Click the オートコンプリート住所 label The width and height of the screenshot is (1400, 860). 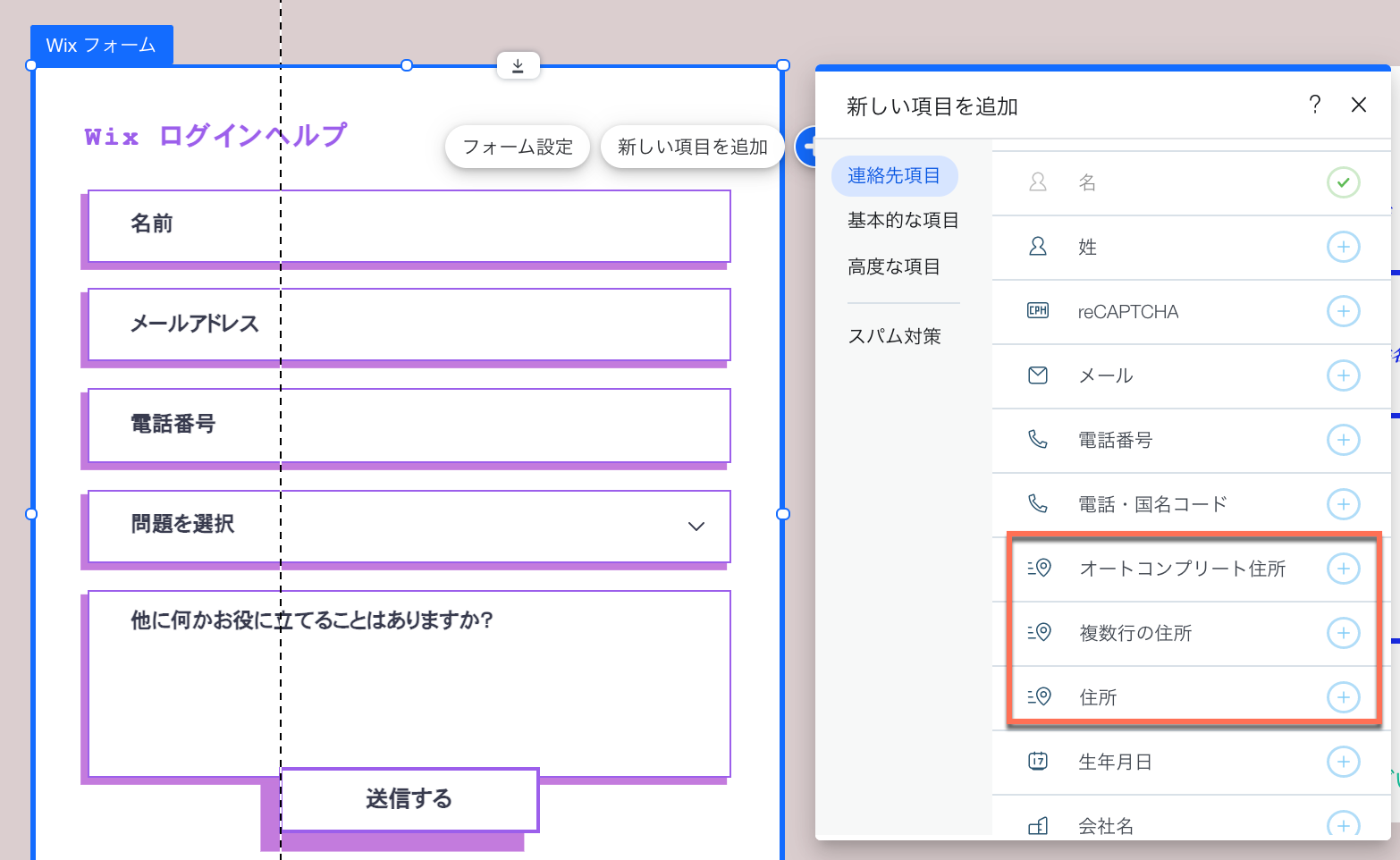tap(1182, 569)
